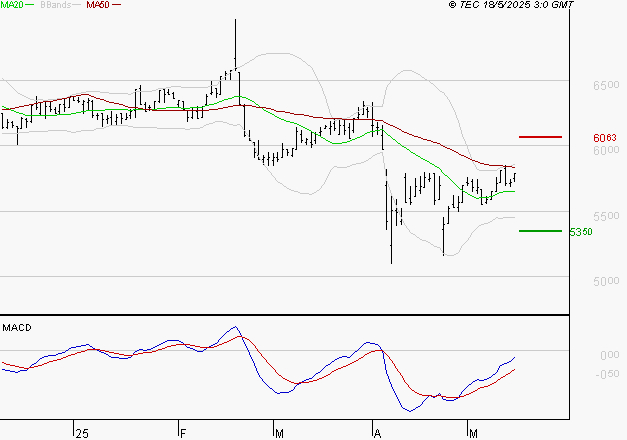Click the MACD indicator panel title
Viewport: 627px width, 440px height.
click(x=18, y=327)
